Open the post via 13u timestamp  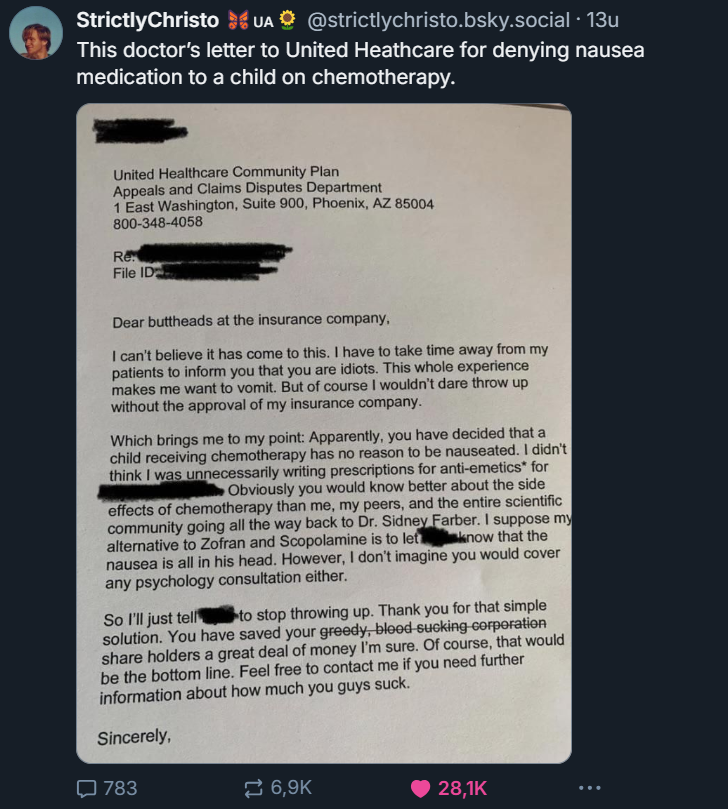(x=603, y=20)
